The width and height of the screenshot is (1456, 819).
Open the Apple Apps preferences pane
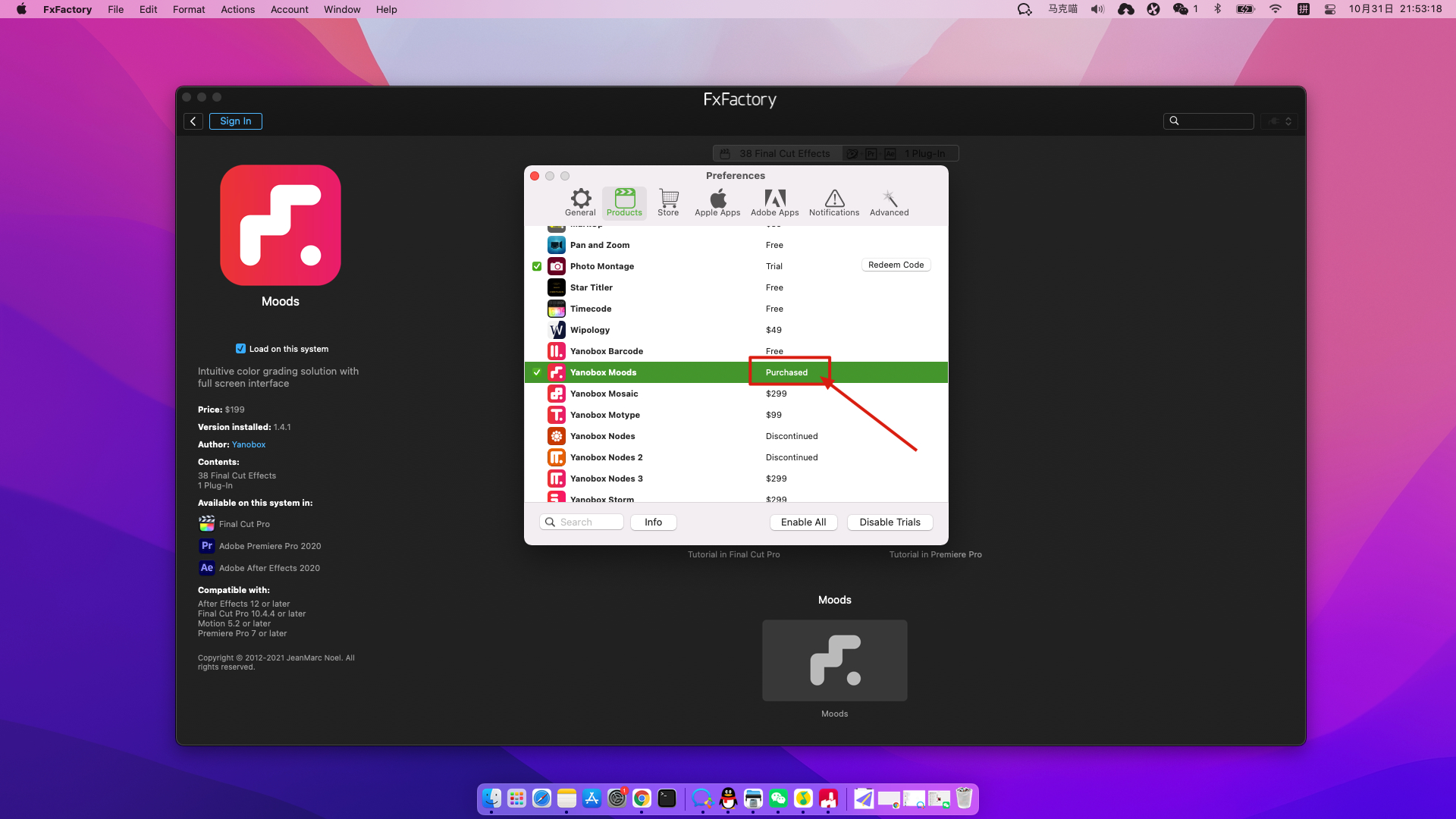(x=717, y=202)
